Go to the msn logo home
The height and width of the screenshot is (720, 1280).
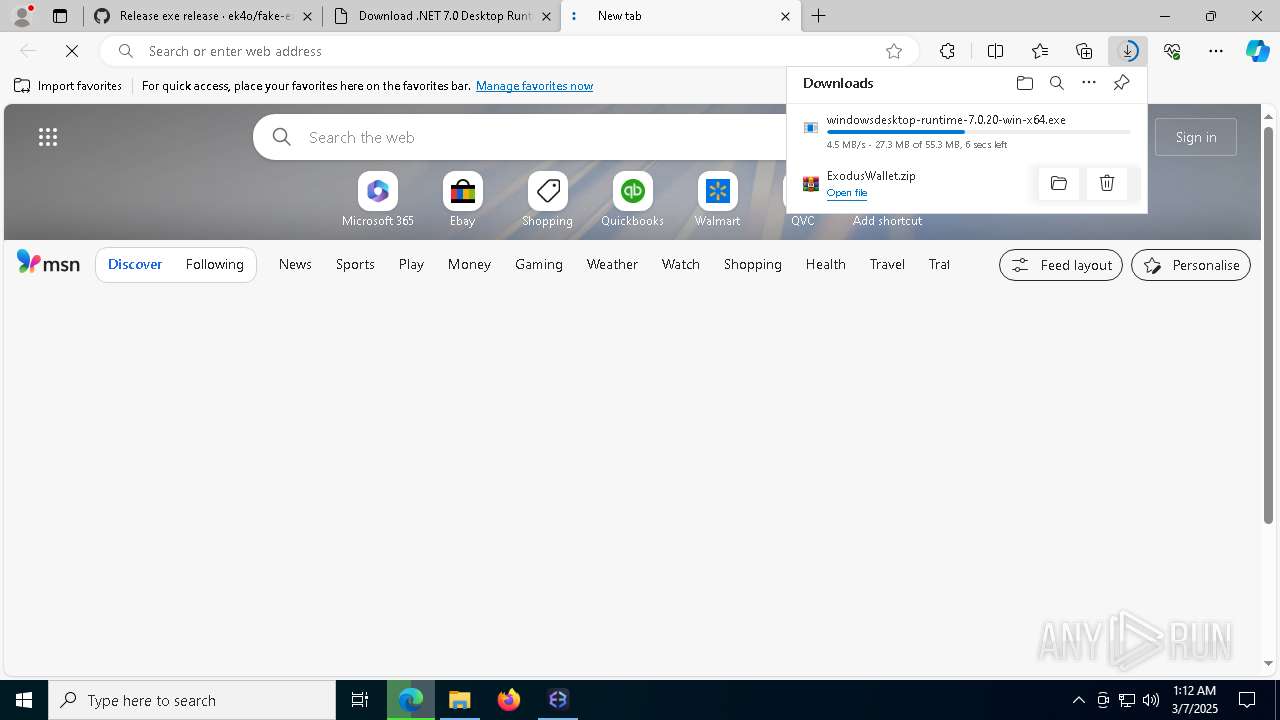click(x=48, y=263)
